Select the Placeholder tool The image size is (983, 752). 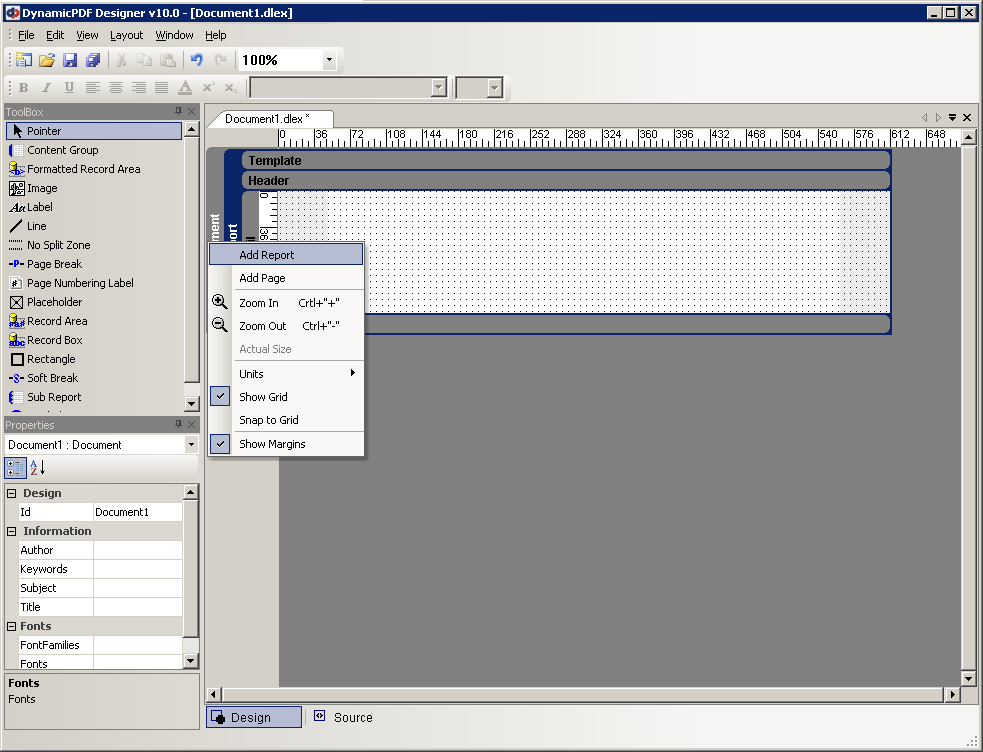click(94, 302)
